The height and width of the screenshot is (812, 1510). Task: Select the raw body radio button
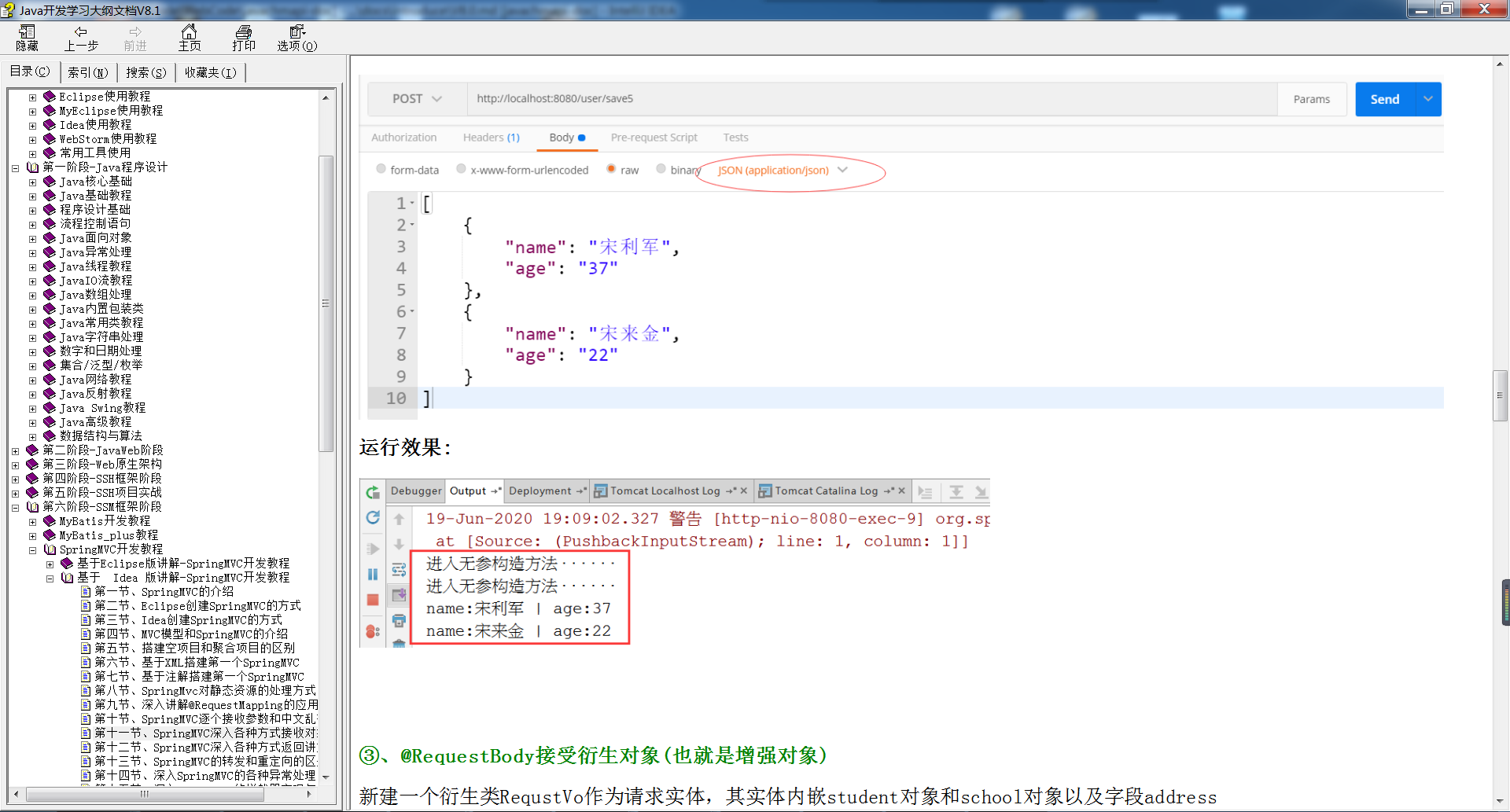pos(611,169)
